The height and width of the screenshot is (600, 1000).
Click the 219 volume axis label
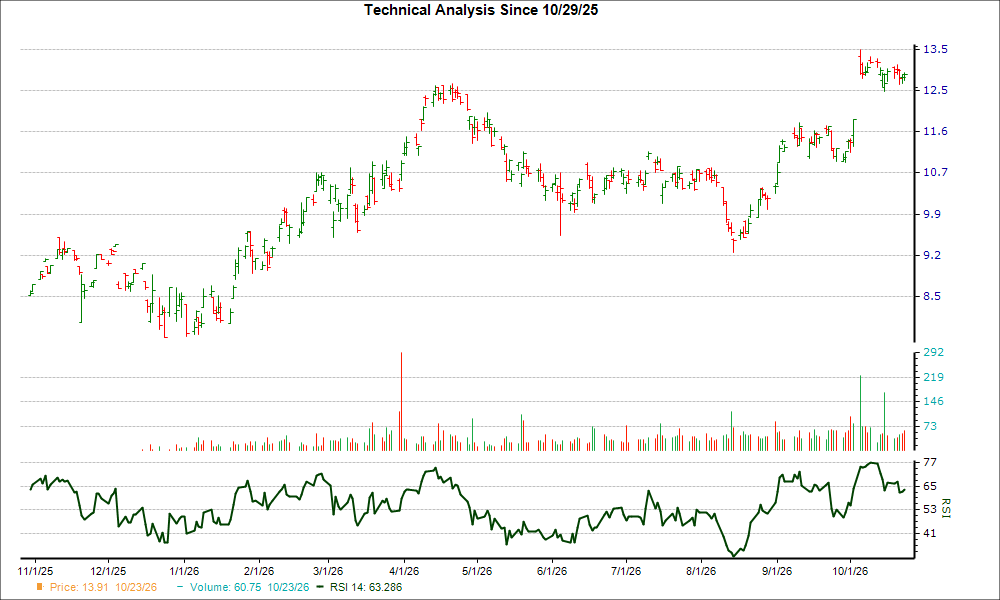tap(934, 377)
